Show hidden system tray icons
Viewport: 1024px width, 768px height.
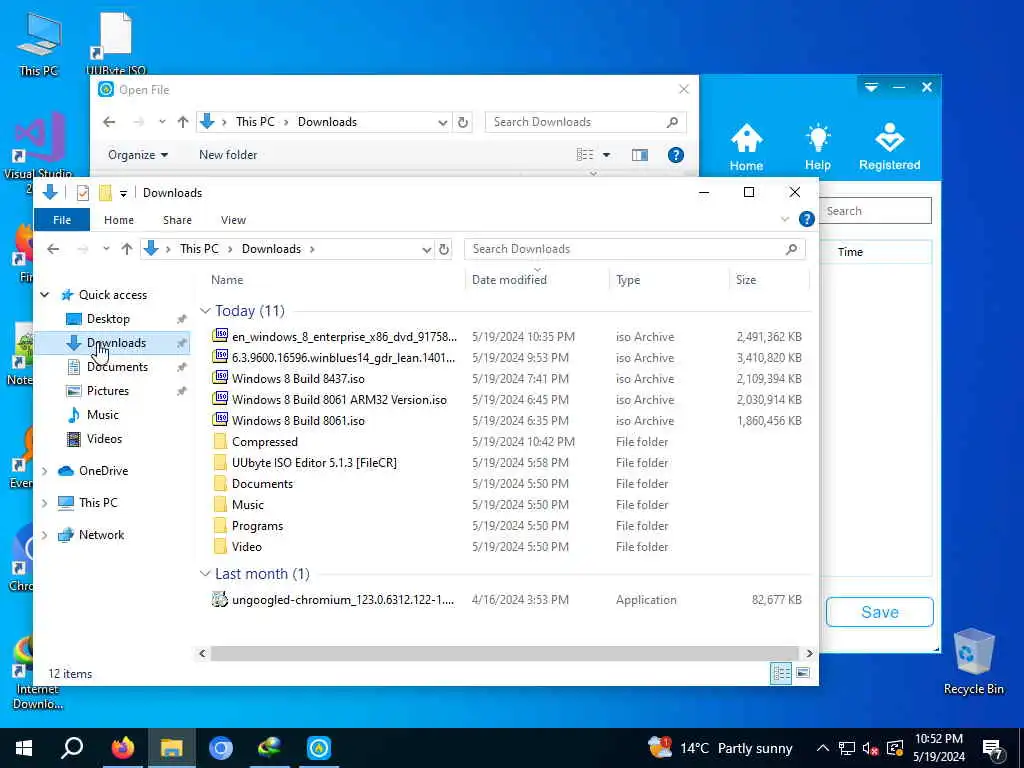823,748
